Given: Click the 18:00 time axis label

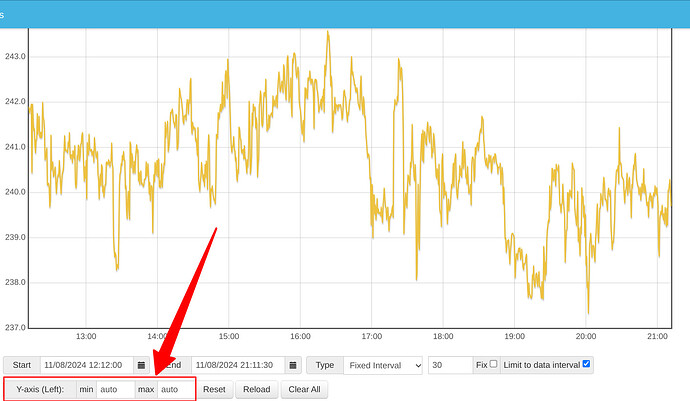Looking at the screenshot, I should coord(443,336).
